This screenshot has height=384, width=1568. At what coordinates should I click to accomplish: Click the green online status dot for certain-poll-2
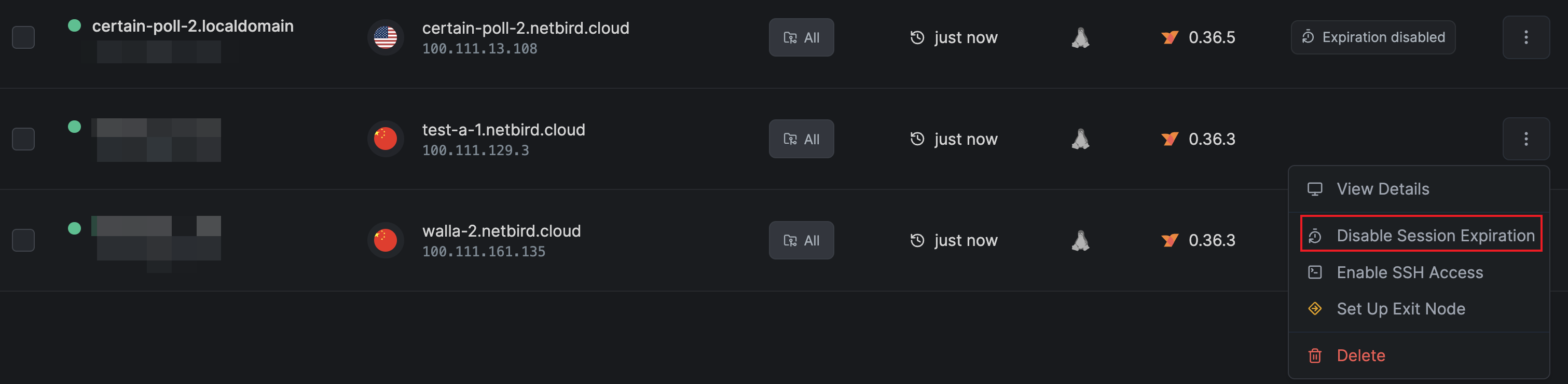74,25
